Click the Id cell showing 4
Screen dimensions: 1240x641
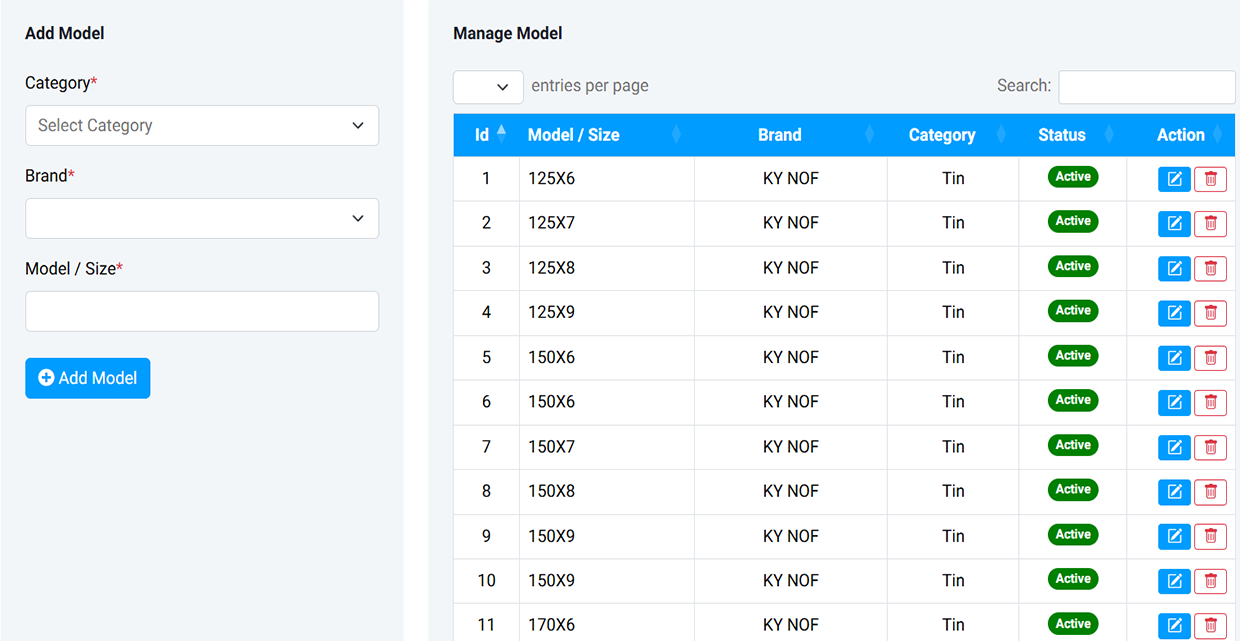(486, 313)
